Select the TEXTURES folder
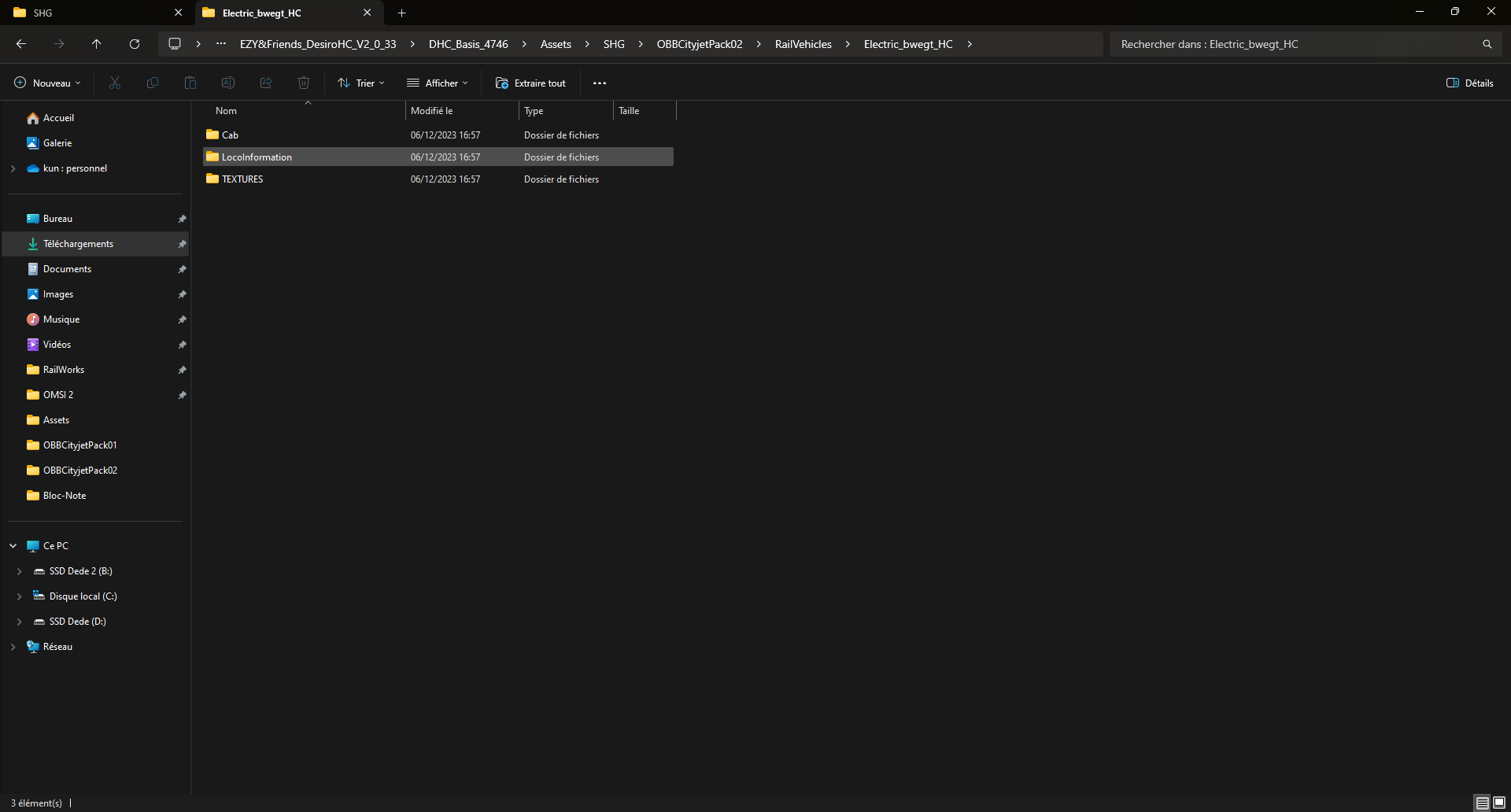 pyautogui.click(x=438, y=179)
